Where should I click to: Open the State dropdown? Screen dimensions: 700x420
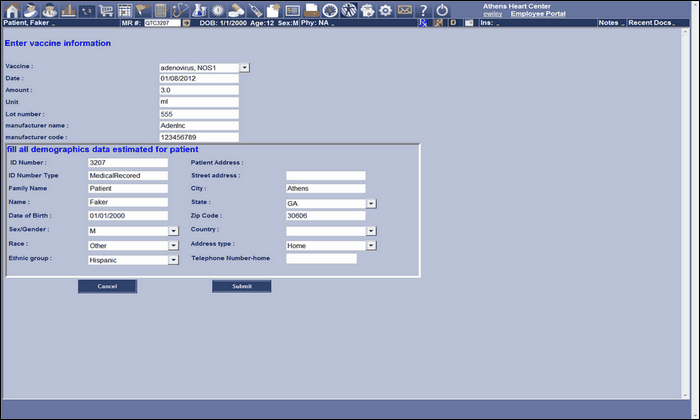pos(370,203)
